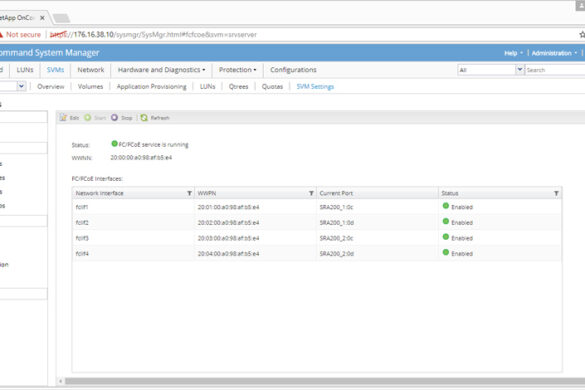Open the Protection dropdown menu
Image resolution: width=585 pixels, height=390 pixels.
pyautogui.click(x=237, y=70)
